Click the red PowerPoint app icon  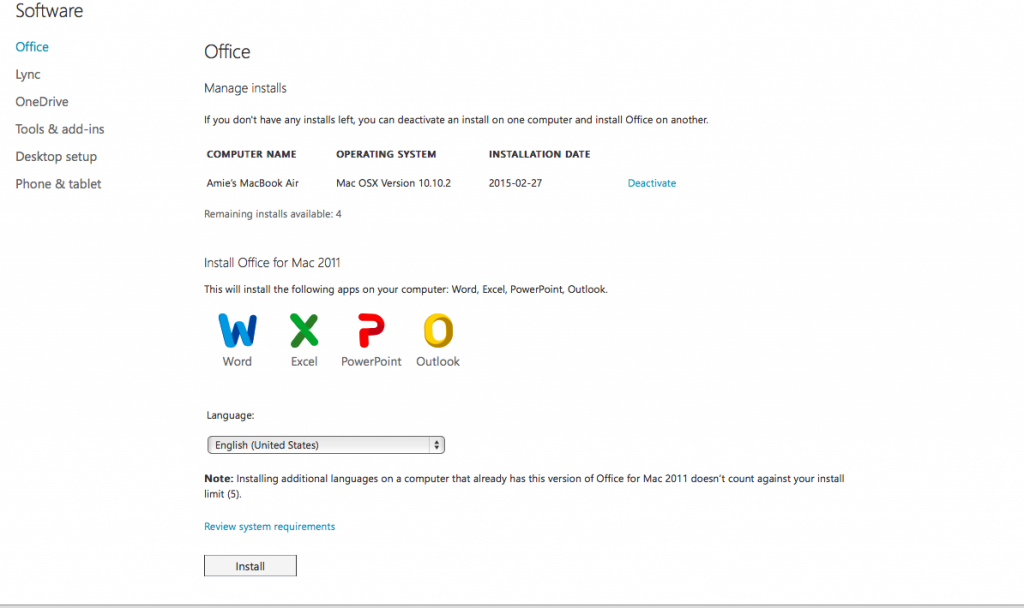coord(371,330)
